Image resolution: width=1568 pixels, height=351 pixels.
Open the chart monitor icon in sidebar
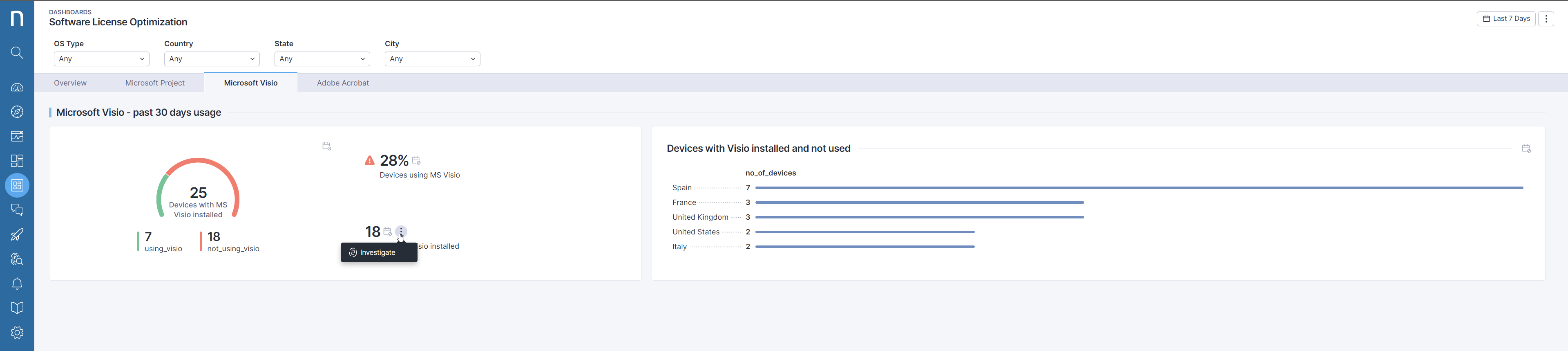(17, 137)
